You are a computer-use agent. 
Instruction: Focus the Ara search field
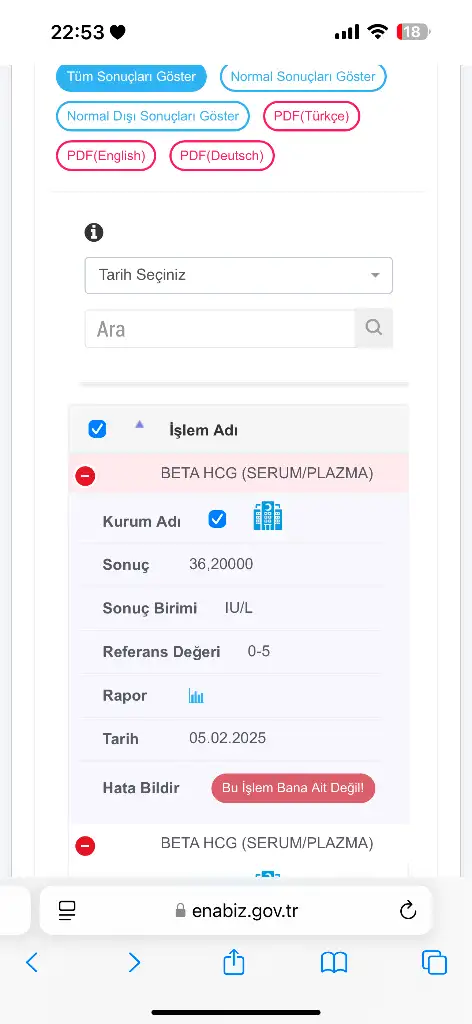pos(220,328)
